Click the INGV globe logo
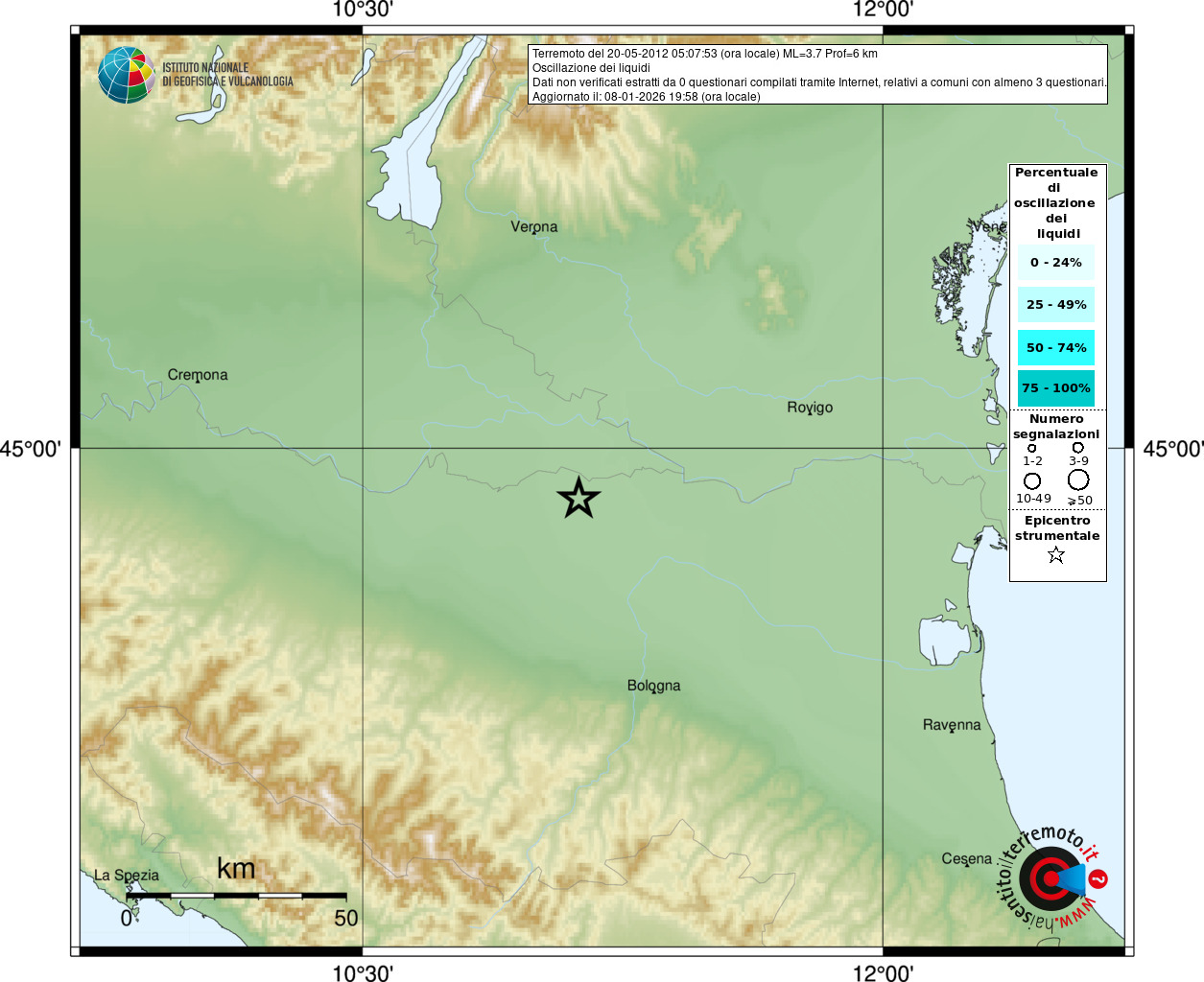The height and width of the screenshot is (982, 1204). coord(126,75)
